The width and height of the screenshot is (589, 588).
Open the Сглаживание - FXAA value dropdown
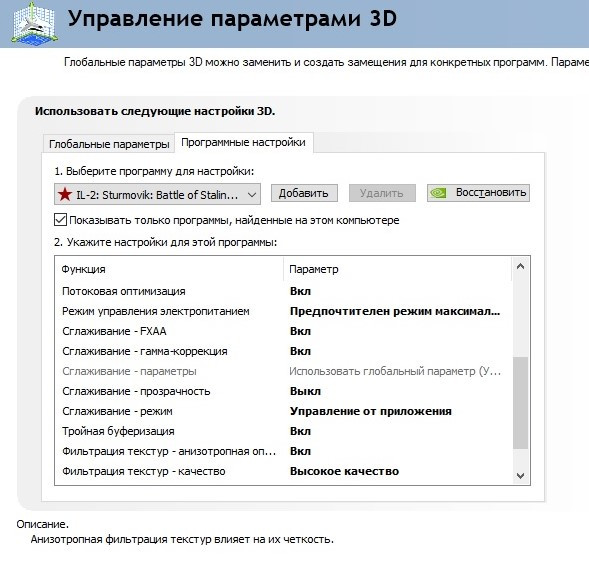(x=395, y=331)
